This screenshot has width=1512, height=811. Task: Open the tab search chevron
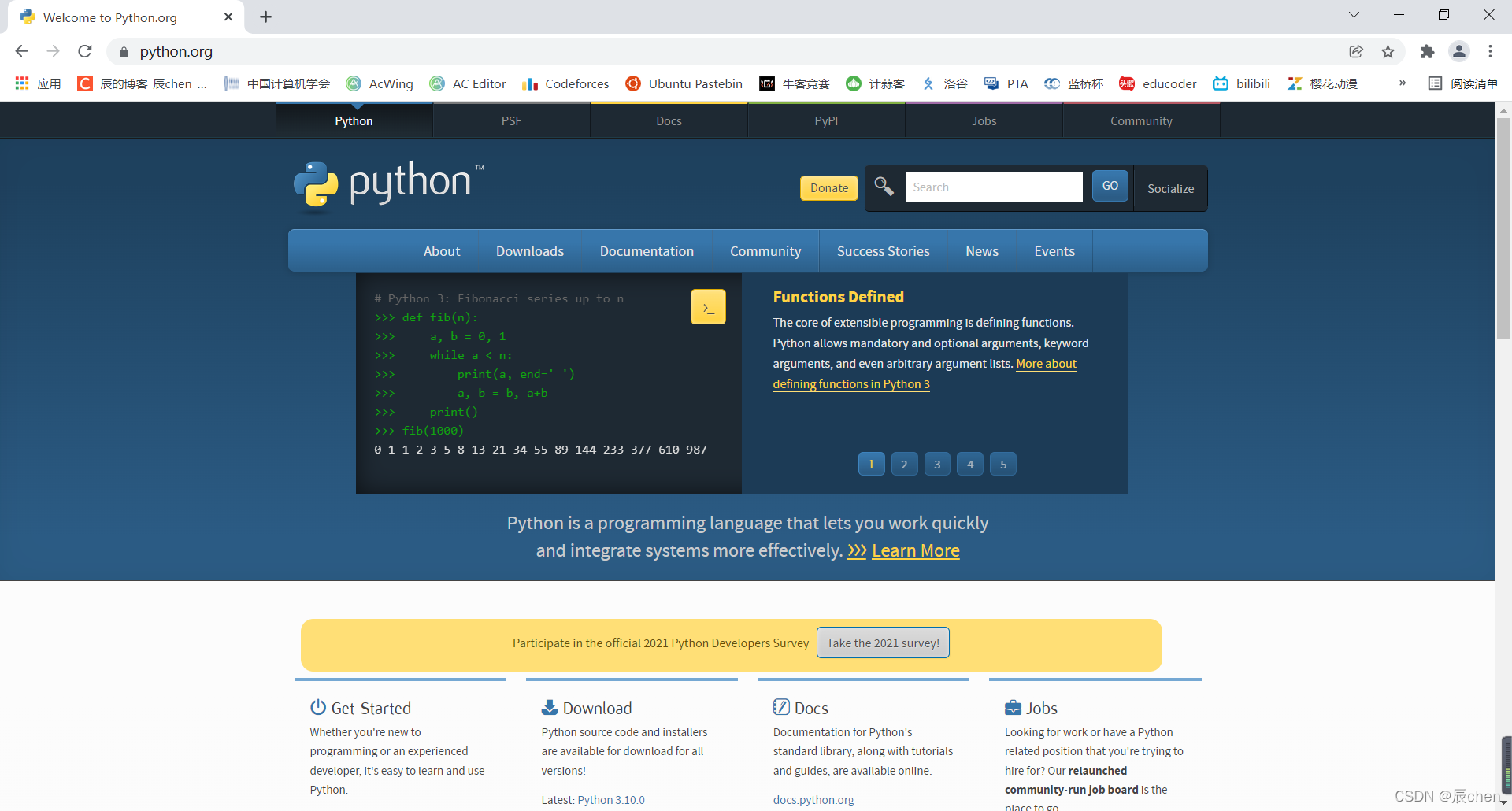pos(1354,15)
